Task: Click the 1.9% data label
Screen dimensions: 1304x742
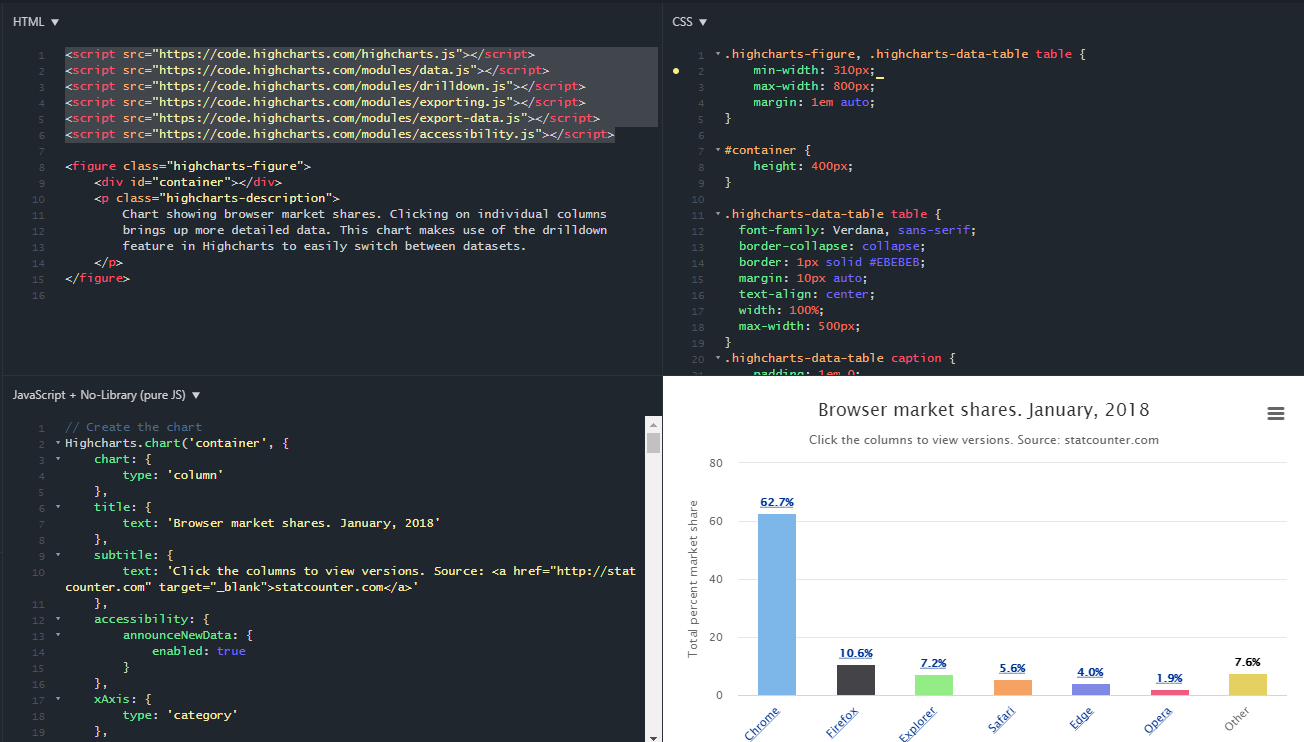Action: 1170,678
